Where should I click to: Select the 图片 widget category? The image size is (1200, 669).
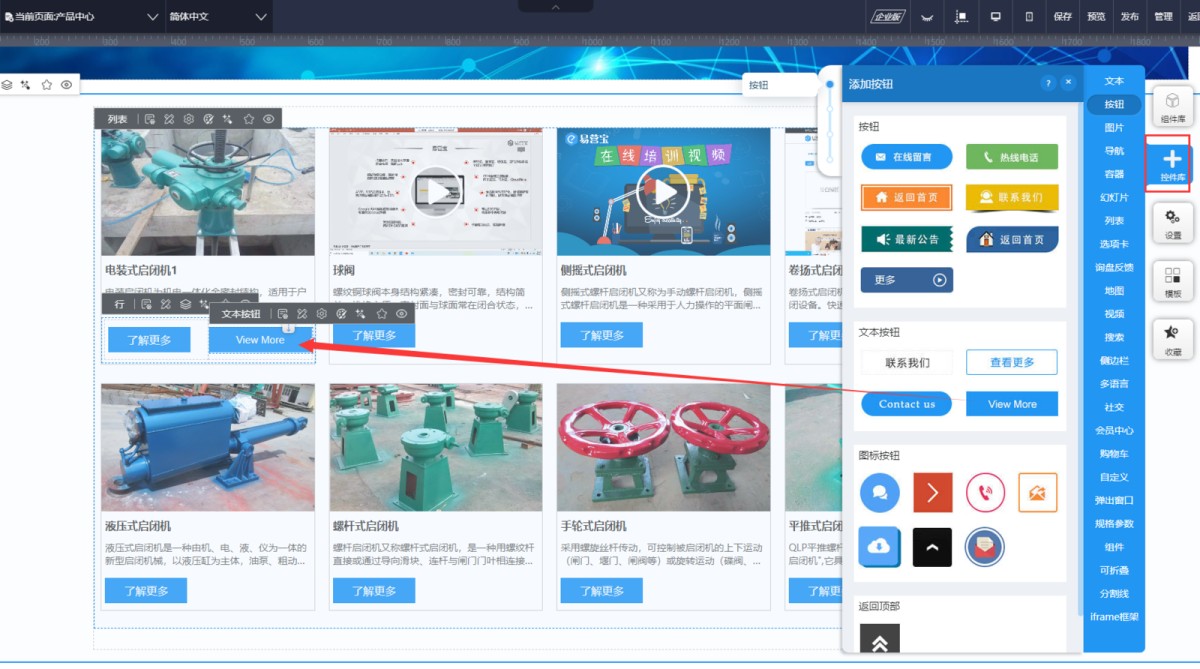click(x=1114, y=128)
